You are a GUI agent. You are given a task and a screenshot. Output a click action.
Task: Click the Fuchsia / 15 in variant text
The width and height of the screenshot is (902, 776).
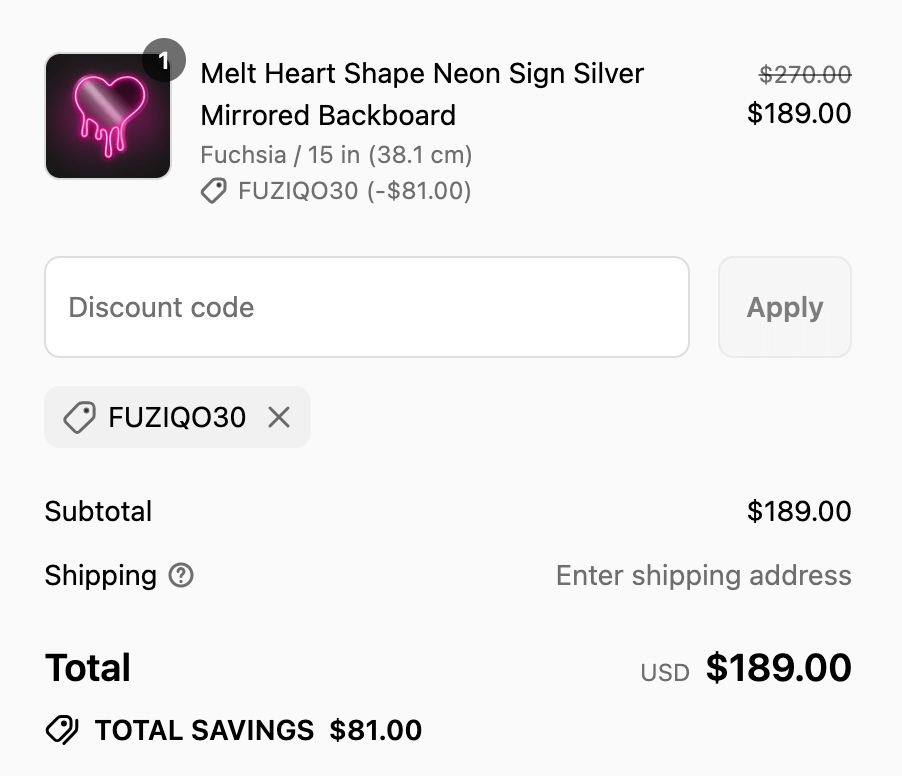coord(337,155)
